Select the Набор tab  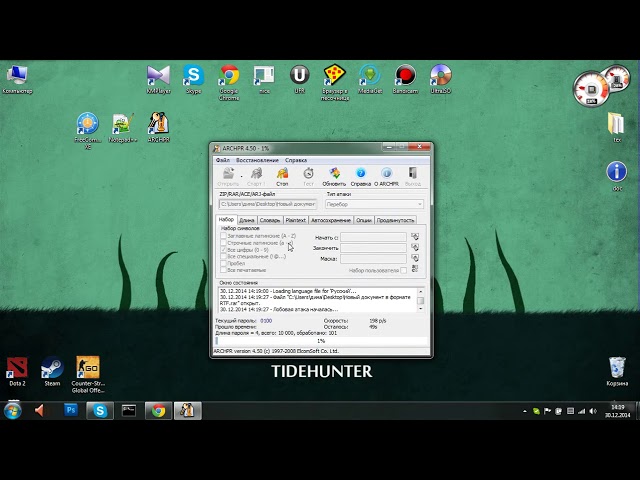[x=226, y=219]
